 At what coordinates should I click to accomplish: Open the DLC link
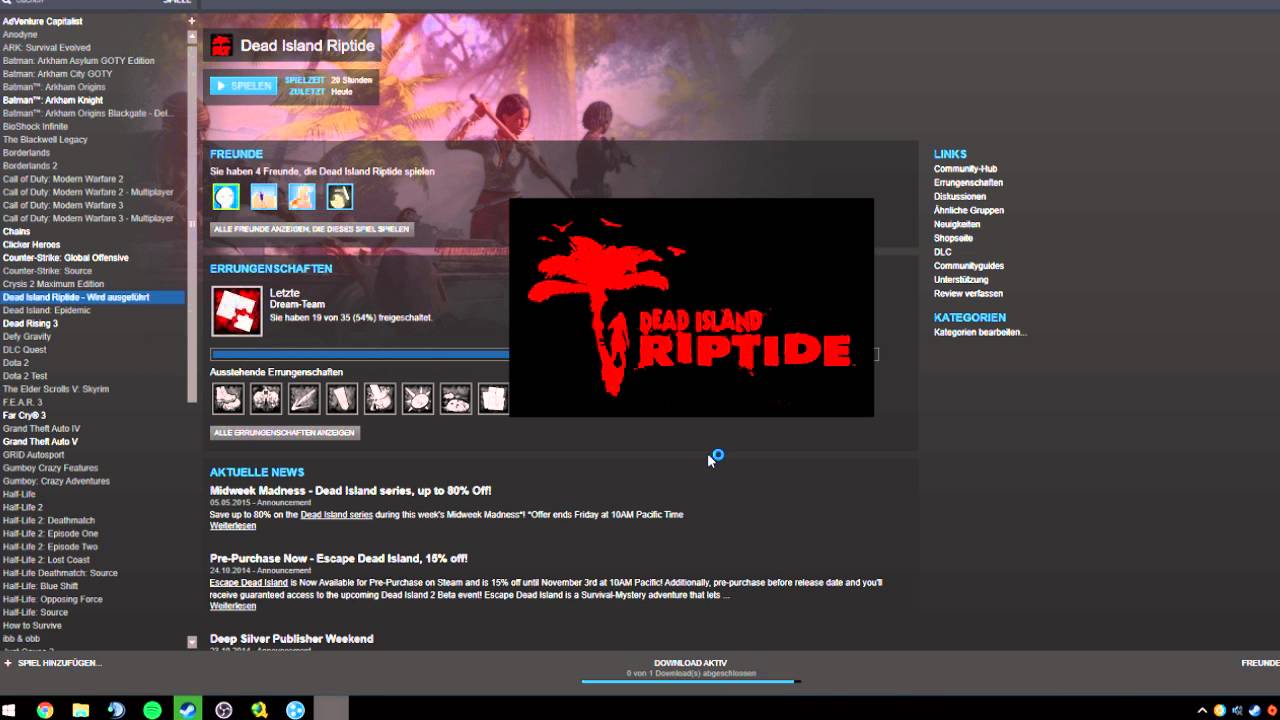[x=942, y=252]
